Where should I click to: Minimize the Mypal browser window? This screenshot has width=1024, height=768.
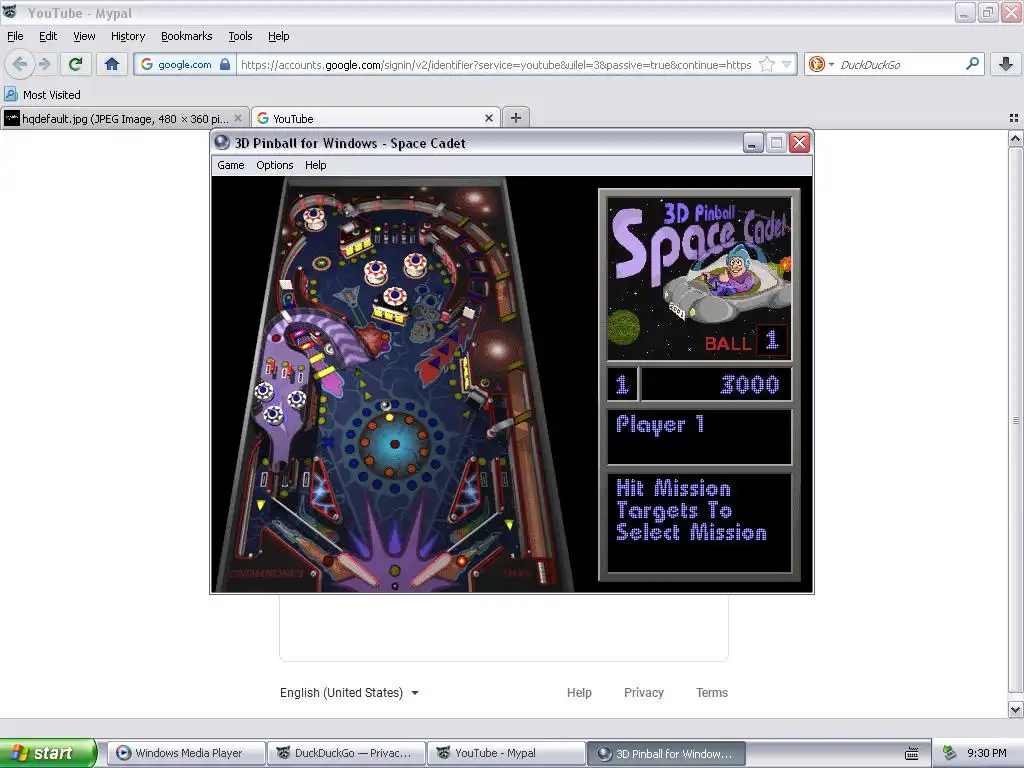point(965,12)
